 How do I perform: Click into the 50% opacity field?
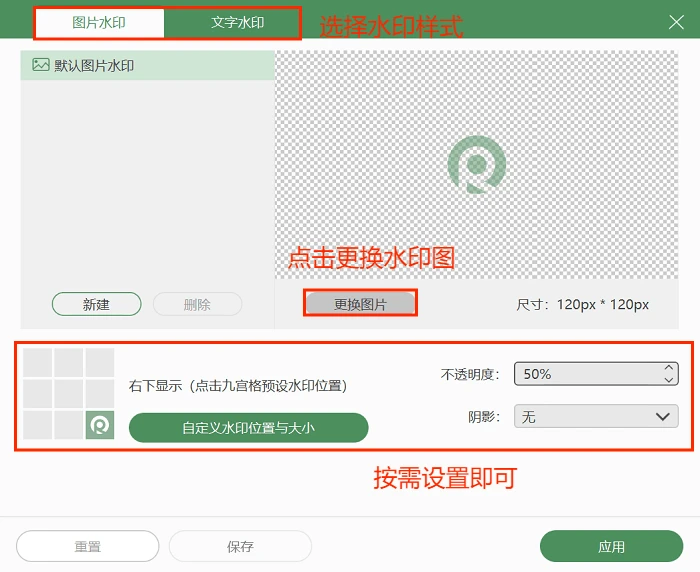pos(587,374)
